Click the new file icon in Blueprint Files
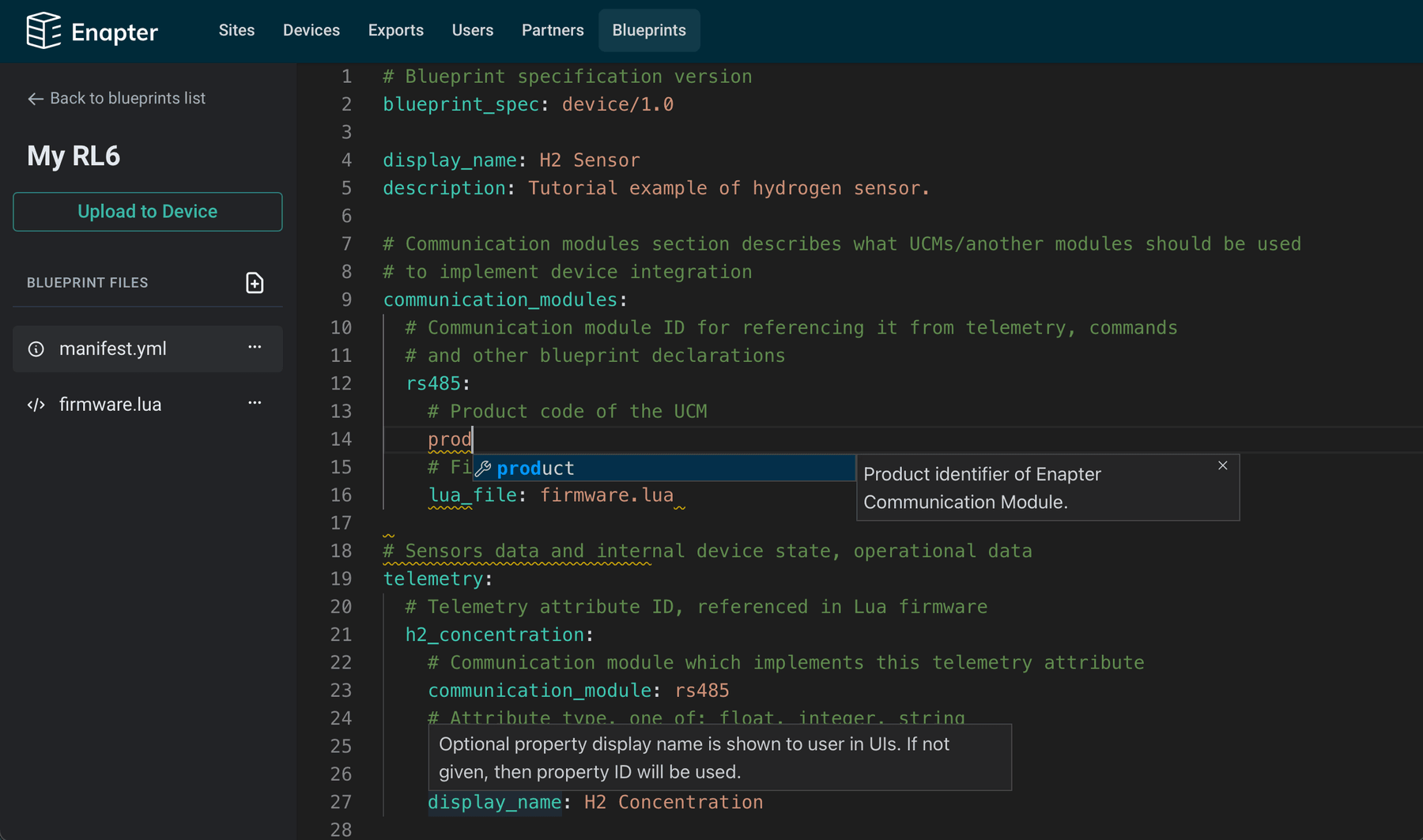 point(254,282)
